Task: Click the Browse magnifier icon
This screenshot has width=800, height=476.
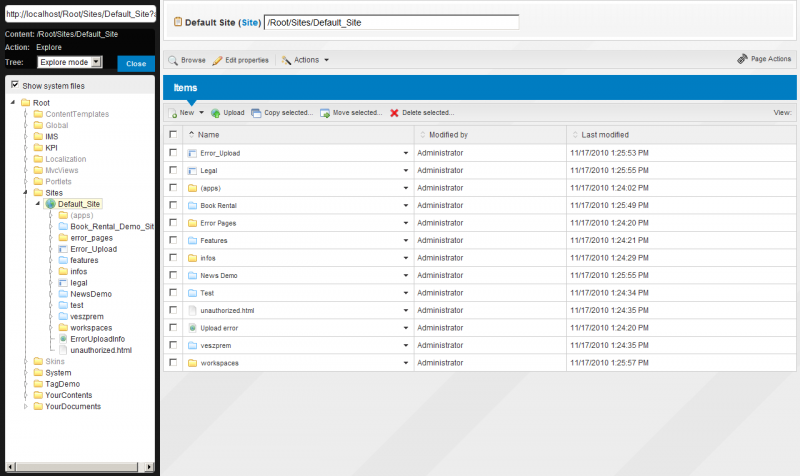Action: (173, 60)
